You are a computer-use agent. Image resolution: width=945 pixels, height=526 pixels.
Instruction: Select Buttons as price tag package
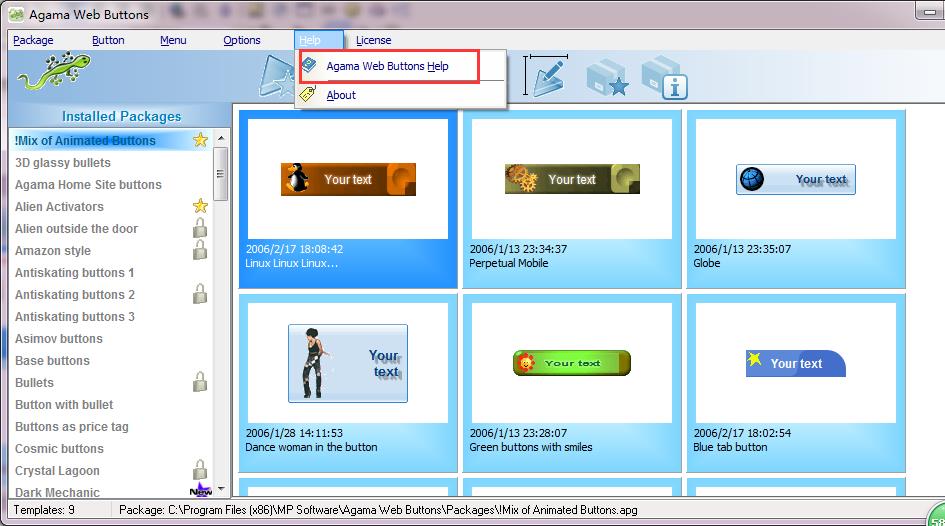[72, 427]
